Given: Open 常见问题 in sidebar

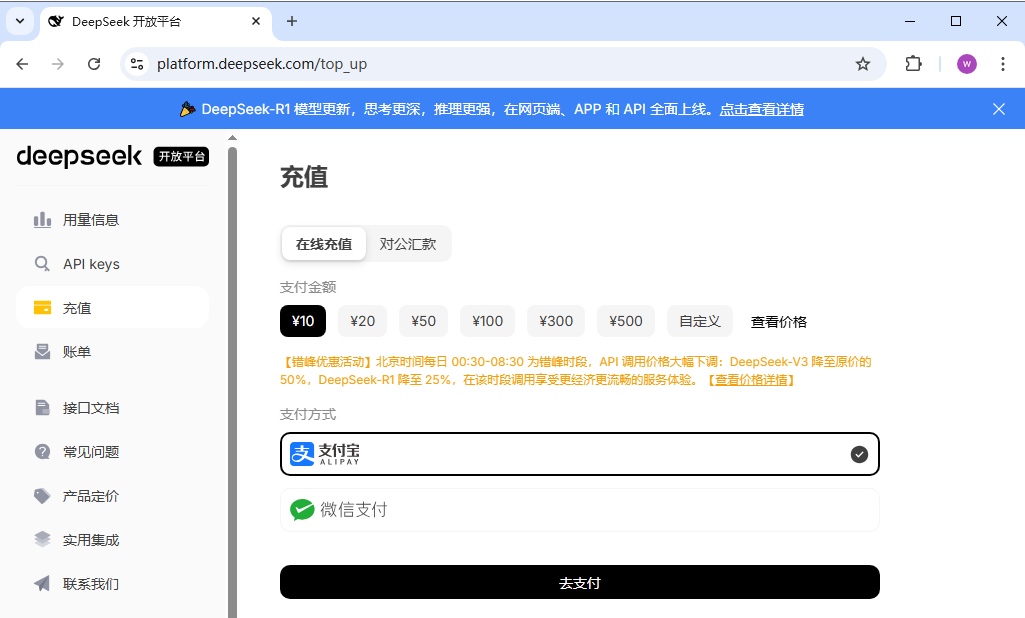Looking at the screenshot, I should 112,452.
